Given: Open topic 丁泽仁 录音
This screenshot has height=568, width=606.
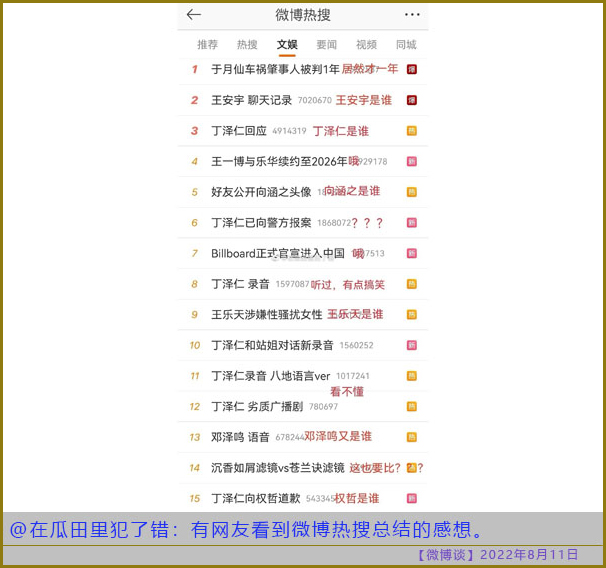Looking at the screenshot, I should [240, 284].
